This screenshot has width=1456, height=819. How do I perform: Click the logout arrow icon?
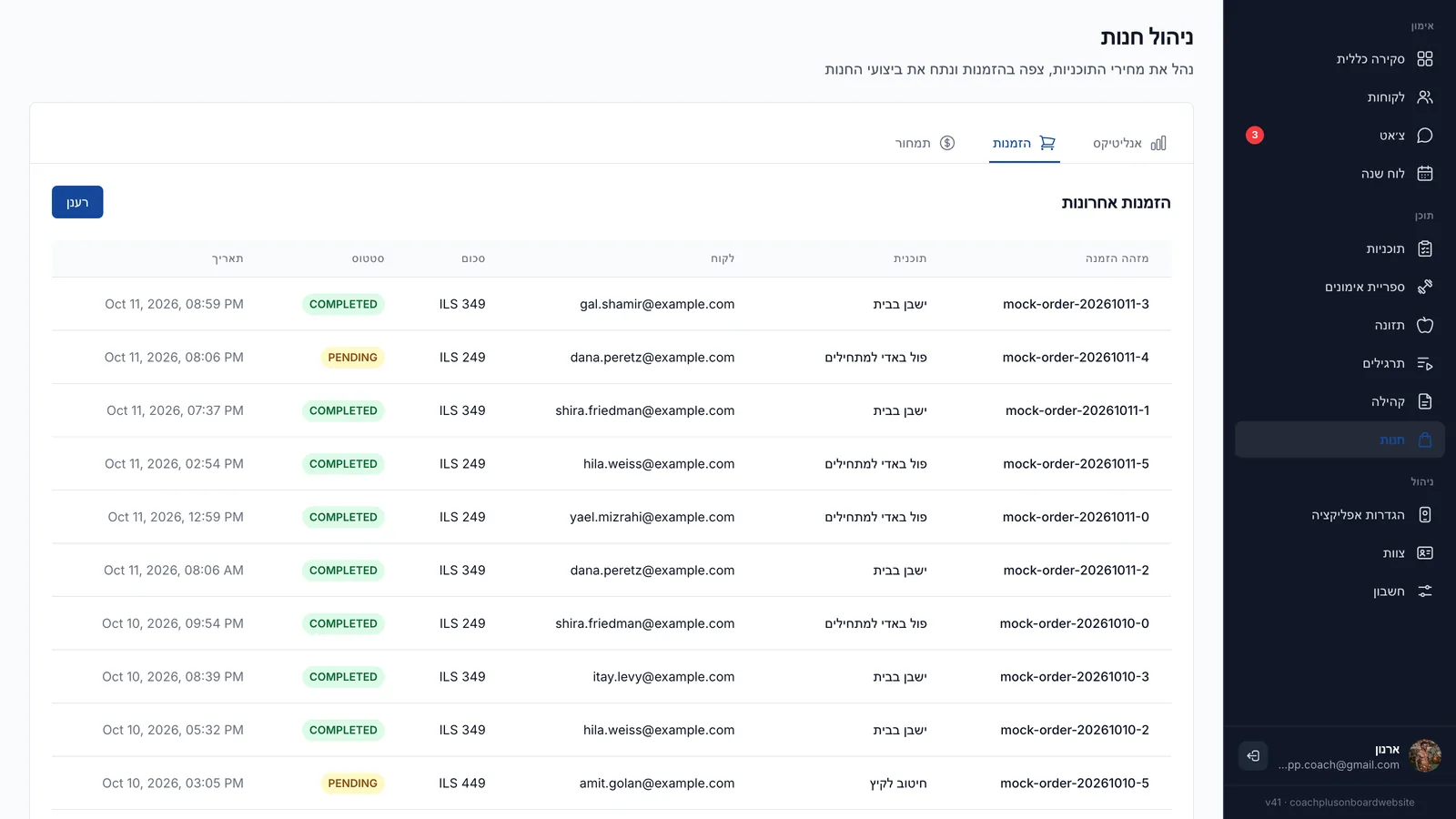1253,755
